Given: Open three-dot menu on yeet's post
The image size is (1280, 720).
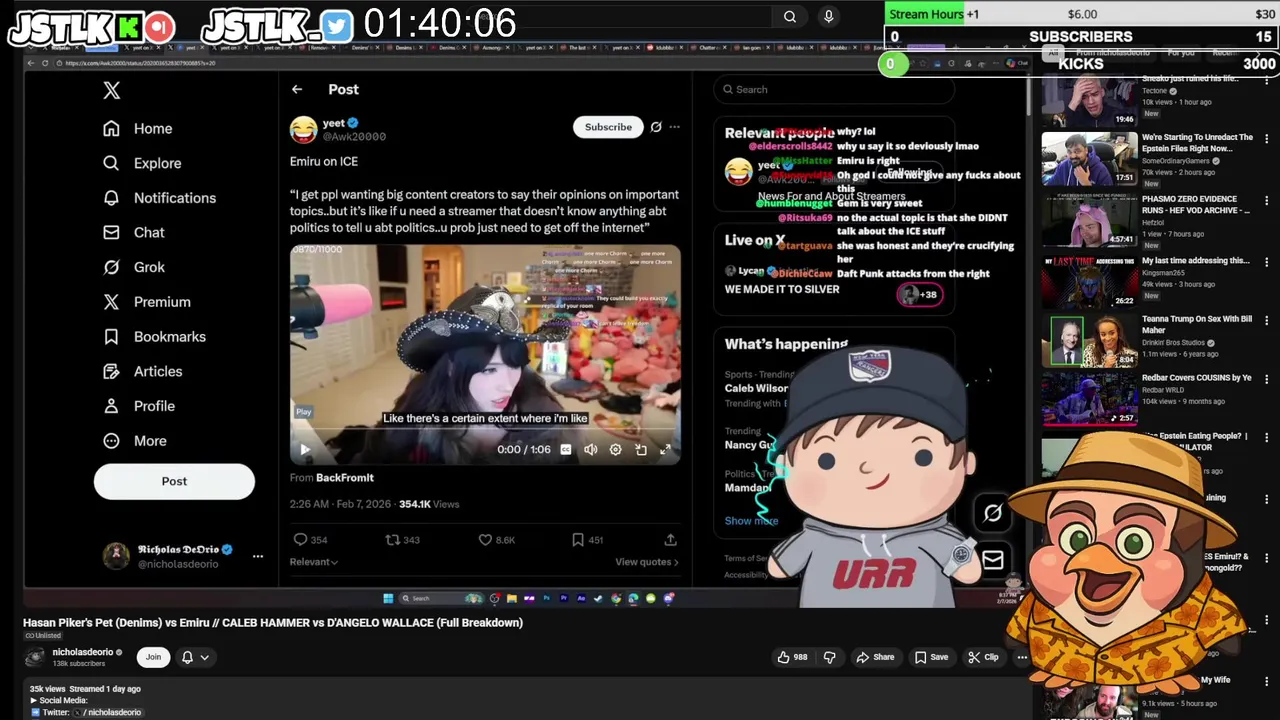Looking at the screenshot, I should [675, 127].
